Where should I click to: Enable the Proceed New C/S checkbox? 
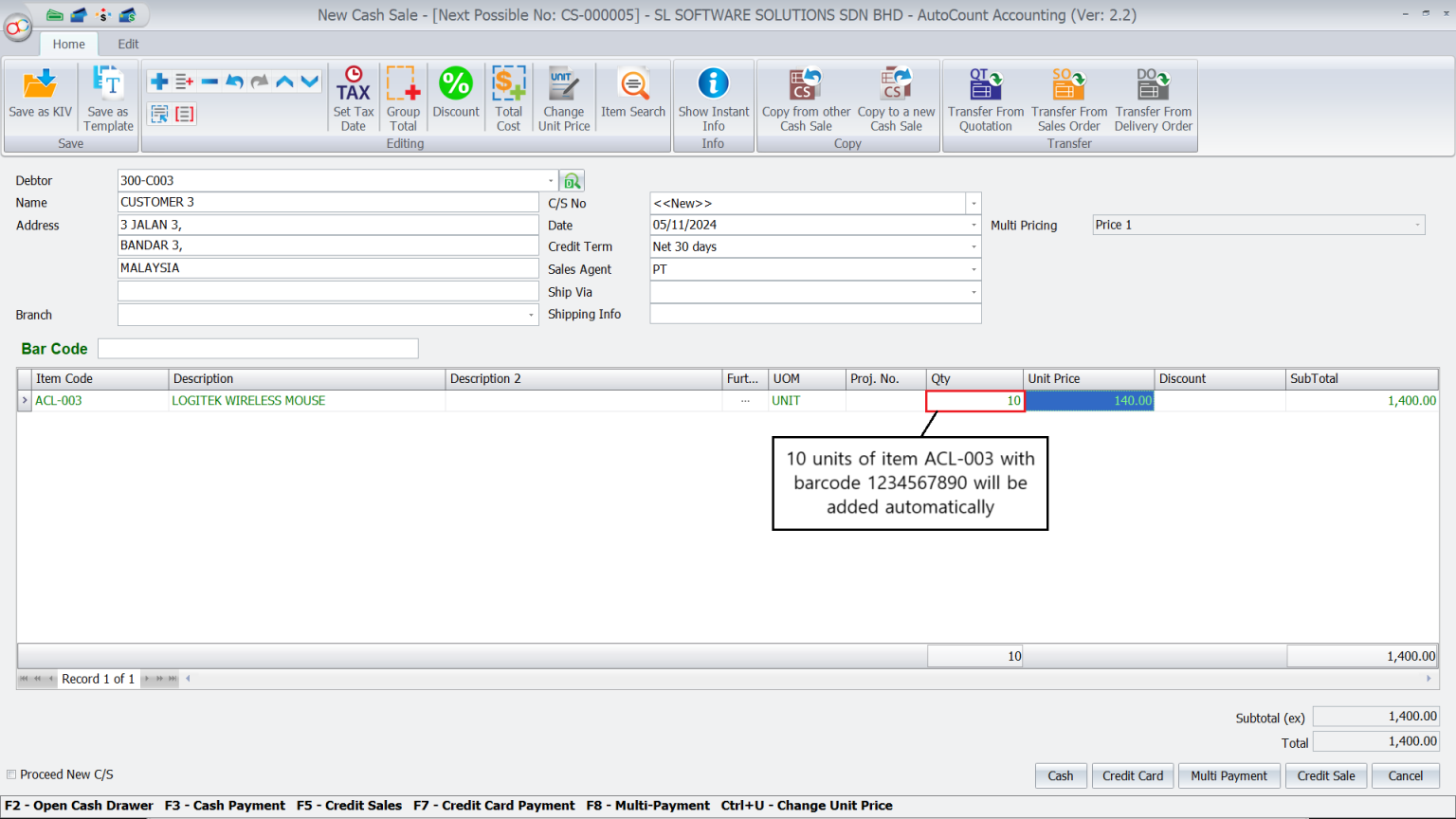tap(11, 774)
